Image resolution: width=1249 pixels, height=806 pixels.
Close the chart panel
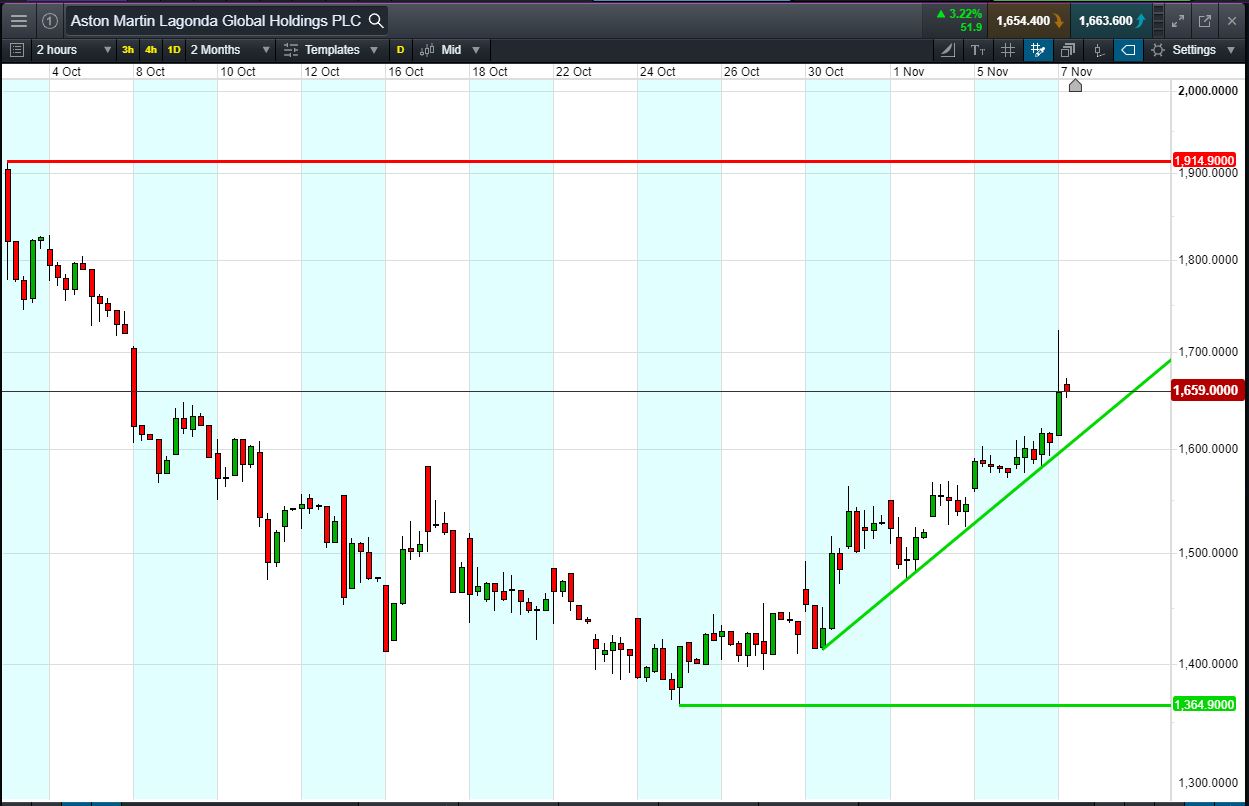tap(1231, 20)
